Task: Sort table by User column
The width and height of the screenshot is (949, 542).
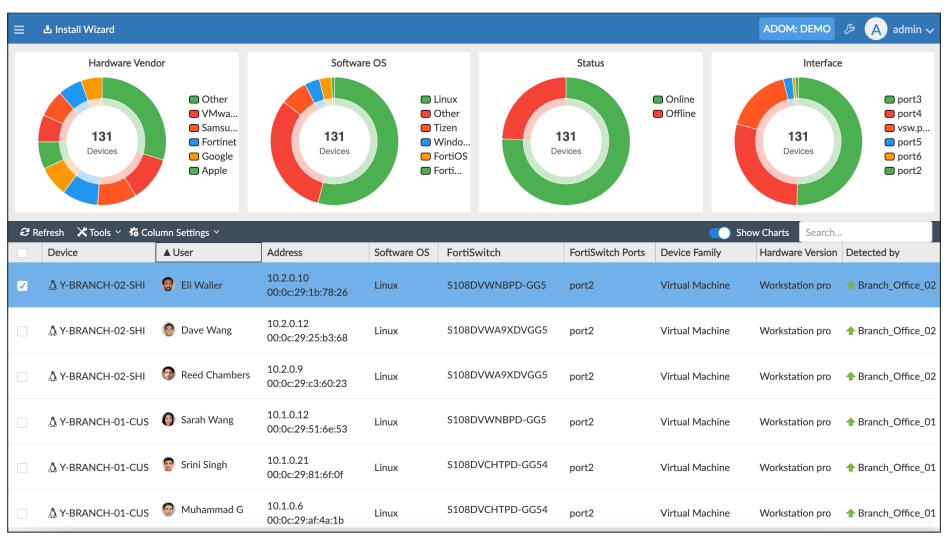Action: click(x=208, y=252)
